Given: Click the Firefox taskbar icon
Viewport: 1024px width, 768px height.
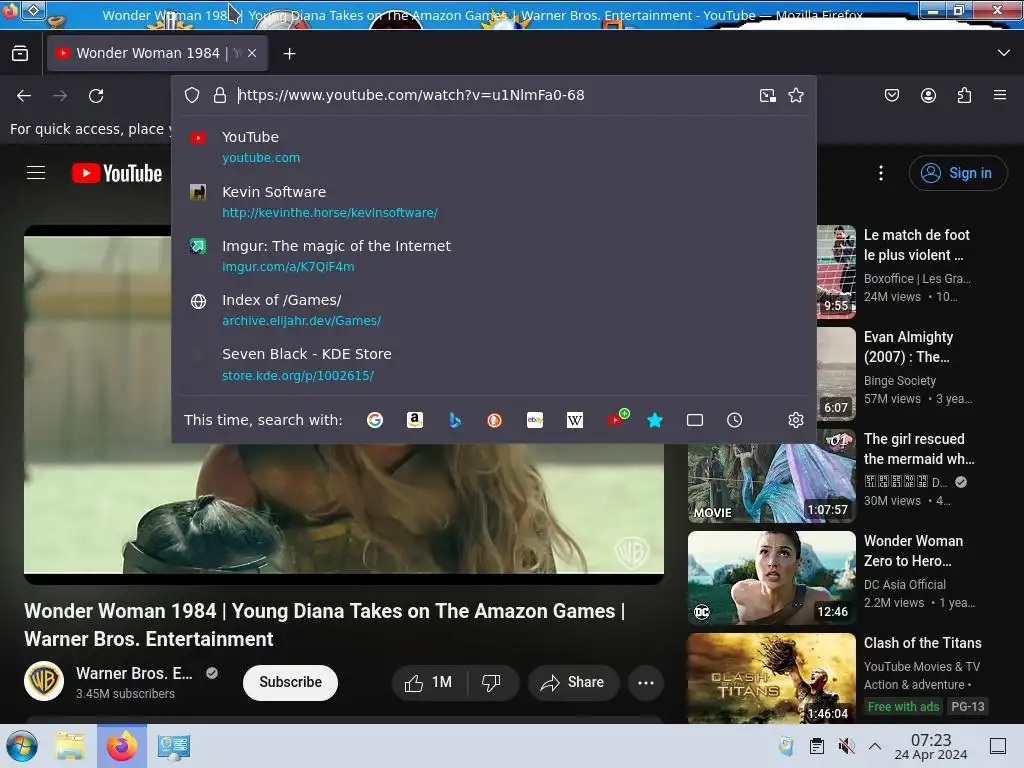Looking at the screenshot, I should point(122,746).
